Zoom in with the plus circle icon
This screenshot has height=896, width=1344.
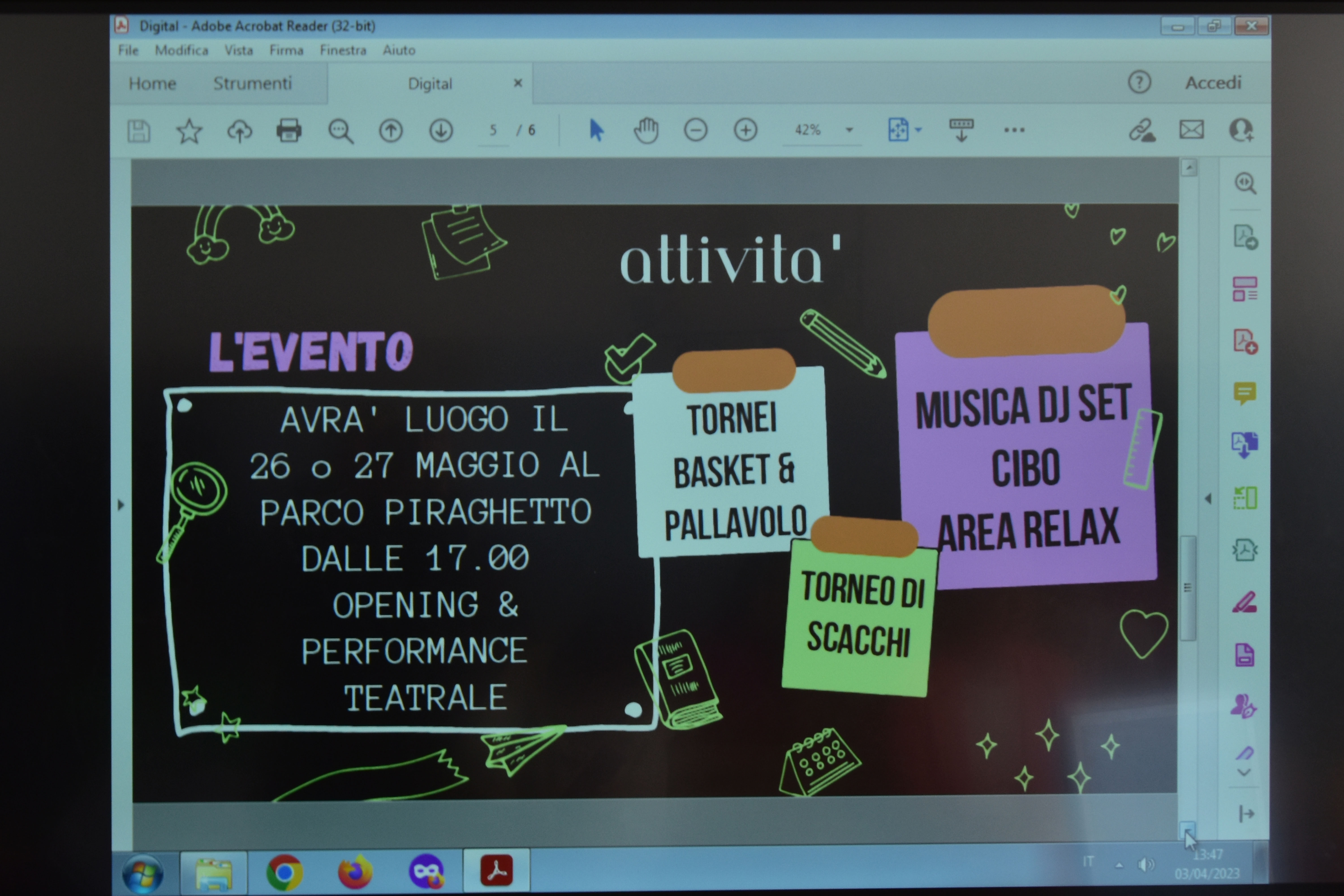pyautogui.click(x=745, y=130)
